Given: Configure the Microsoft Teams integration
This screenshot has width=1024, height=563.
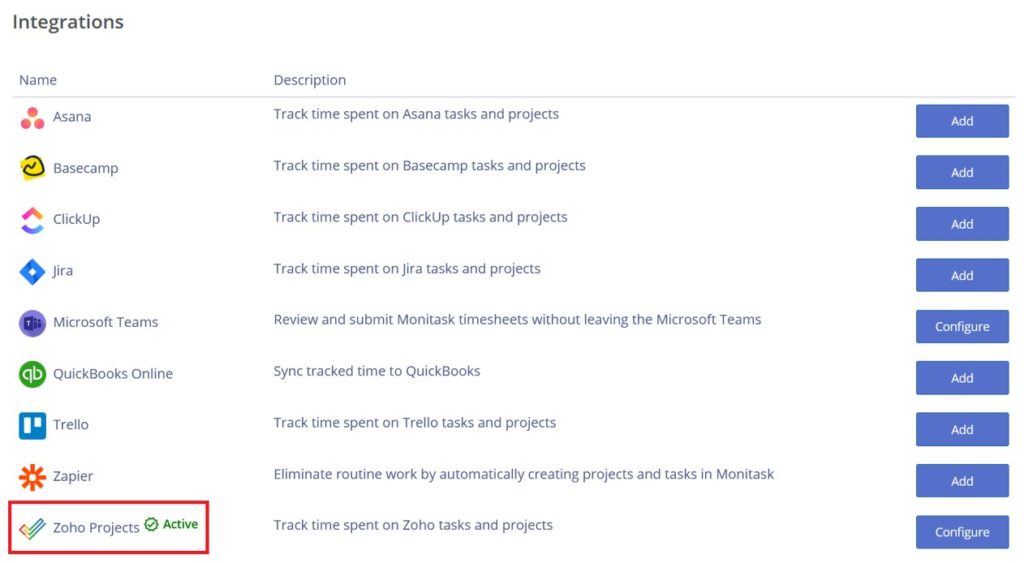Looking at the screenshot, I should pyautogui.click(x=961, y=327).
